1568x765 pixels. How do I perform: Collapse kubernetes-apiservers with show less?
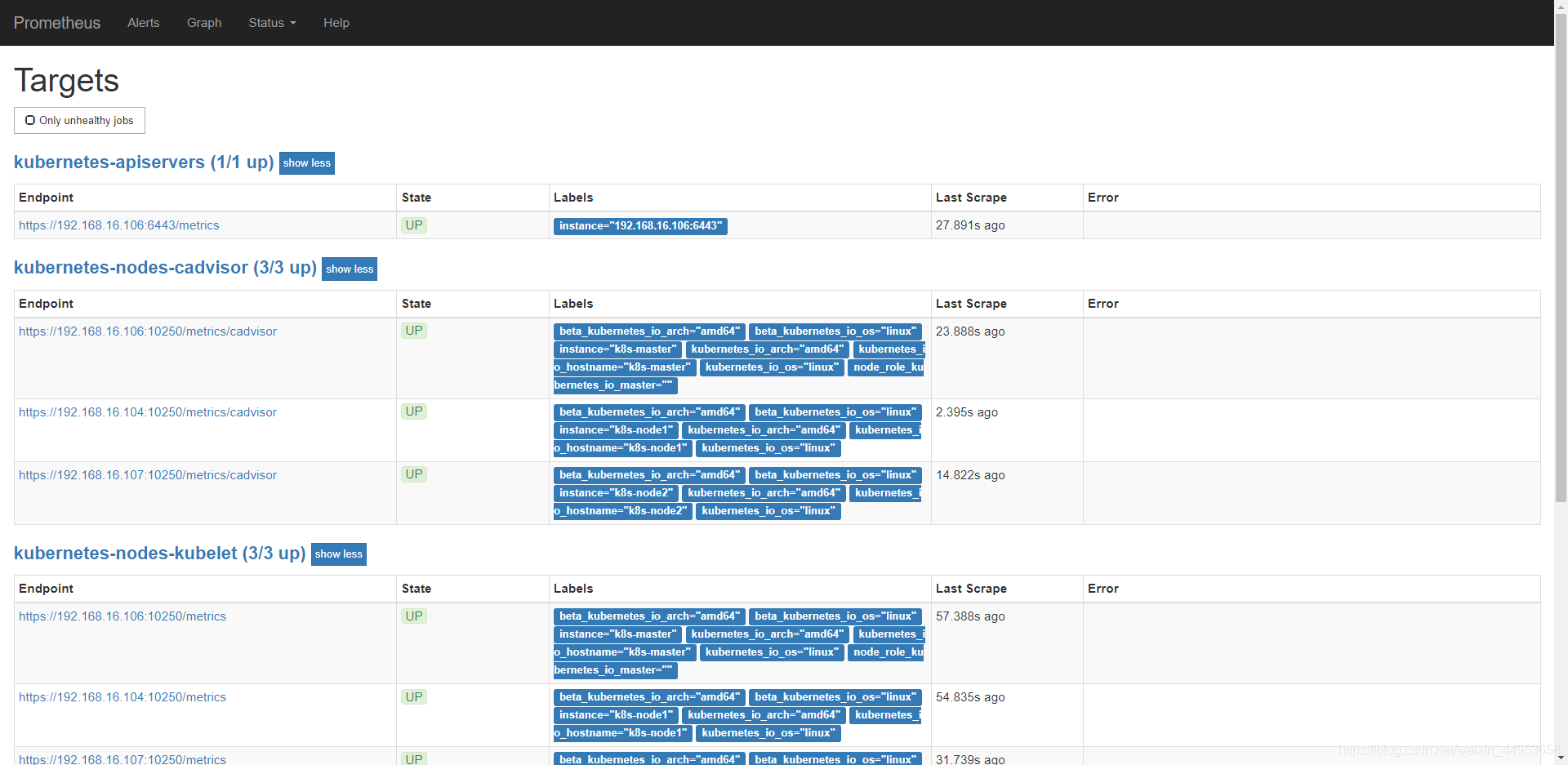307,163
